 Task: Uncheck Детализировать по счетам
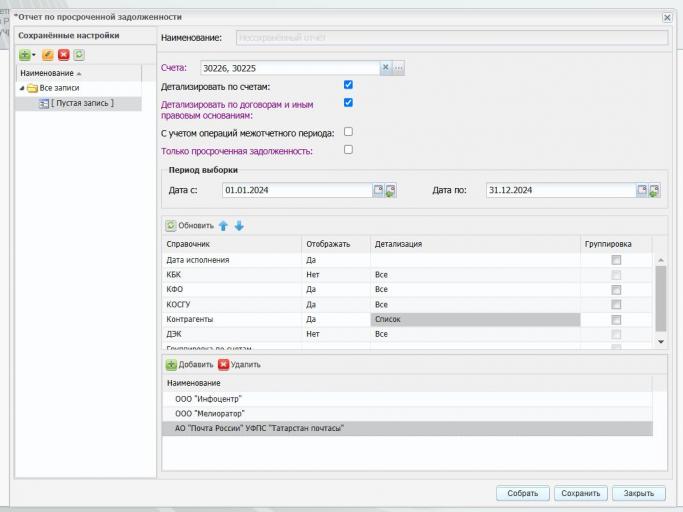348,85
